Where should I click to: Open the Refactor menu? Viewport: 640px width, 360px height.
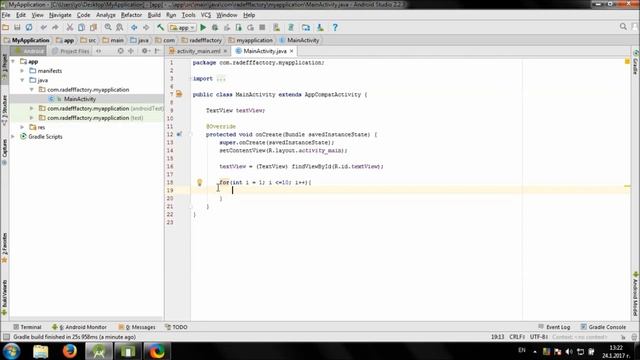(131, 15)
